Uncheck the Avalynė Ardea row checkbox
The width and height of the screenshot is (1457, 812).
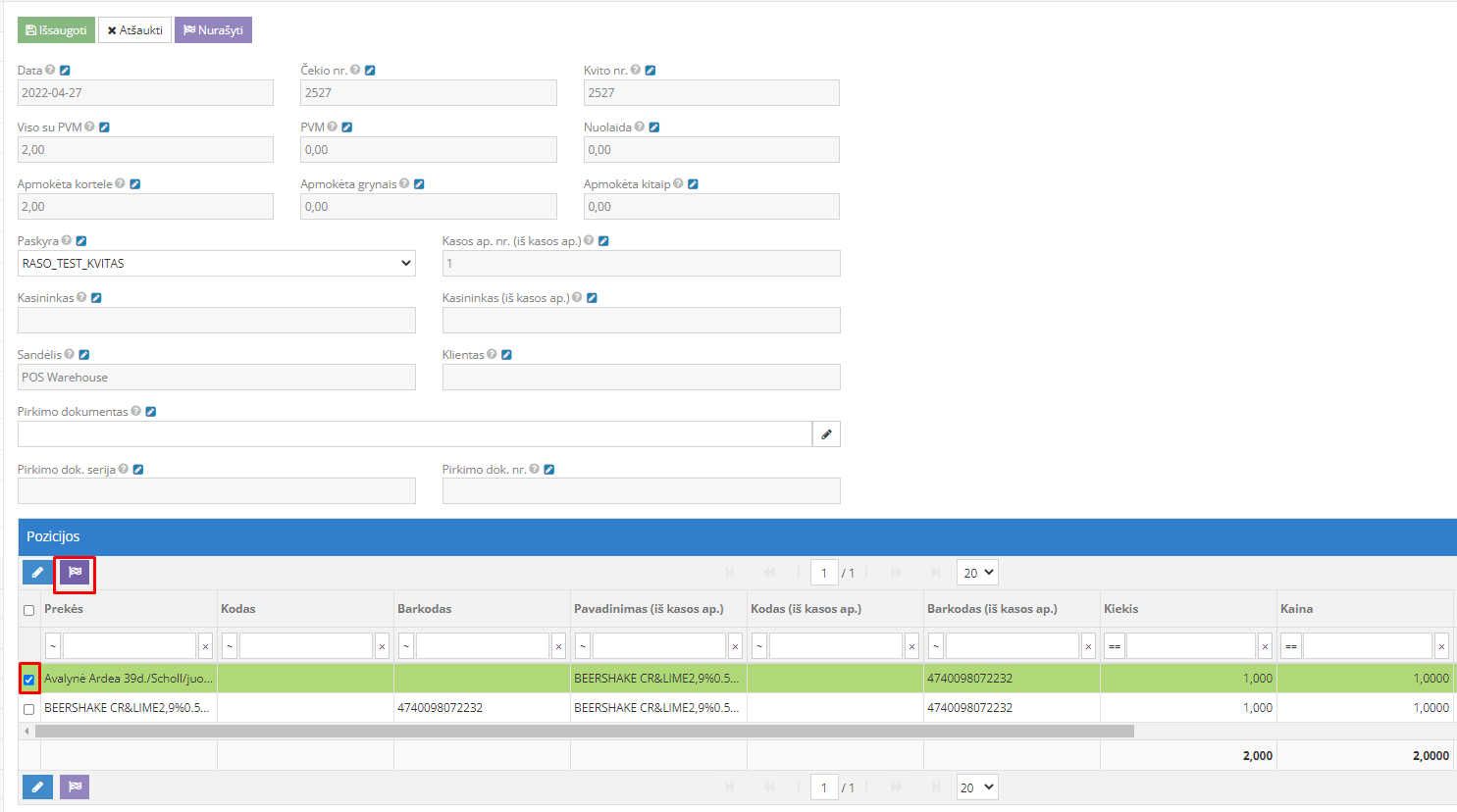pyautogui.click(x=29, y=680)
